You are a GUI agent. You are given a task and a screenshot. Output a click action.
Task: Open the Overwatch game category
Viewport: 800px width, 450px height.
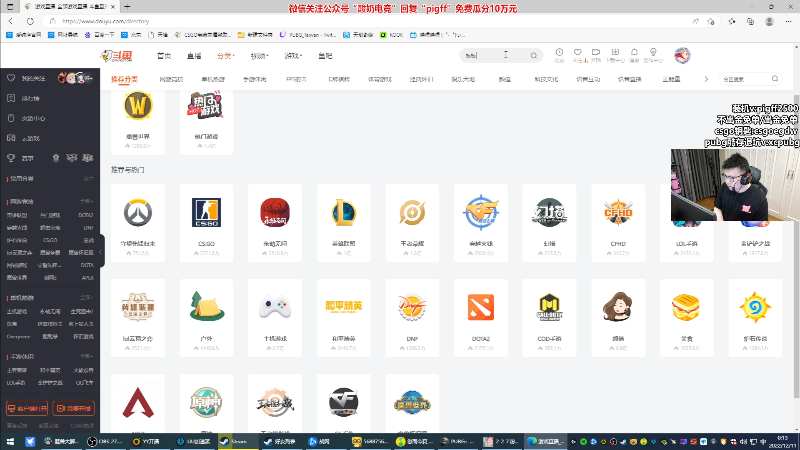[x=138, y=223]
